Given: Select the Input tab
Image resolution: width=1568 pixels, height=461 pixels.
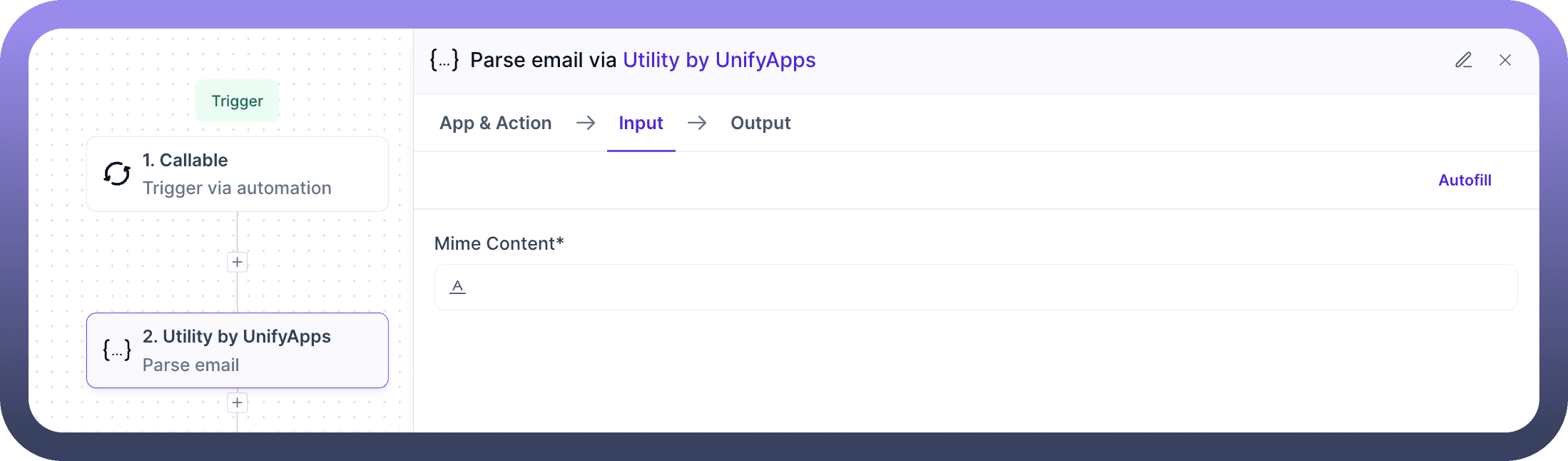Looking at the screenshot, I should coord(641,123).
